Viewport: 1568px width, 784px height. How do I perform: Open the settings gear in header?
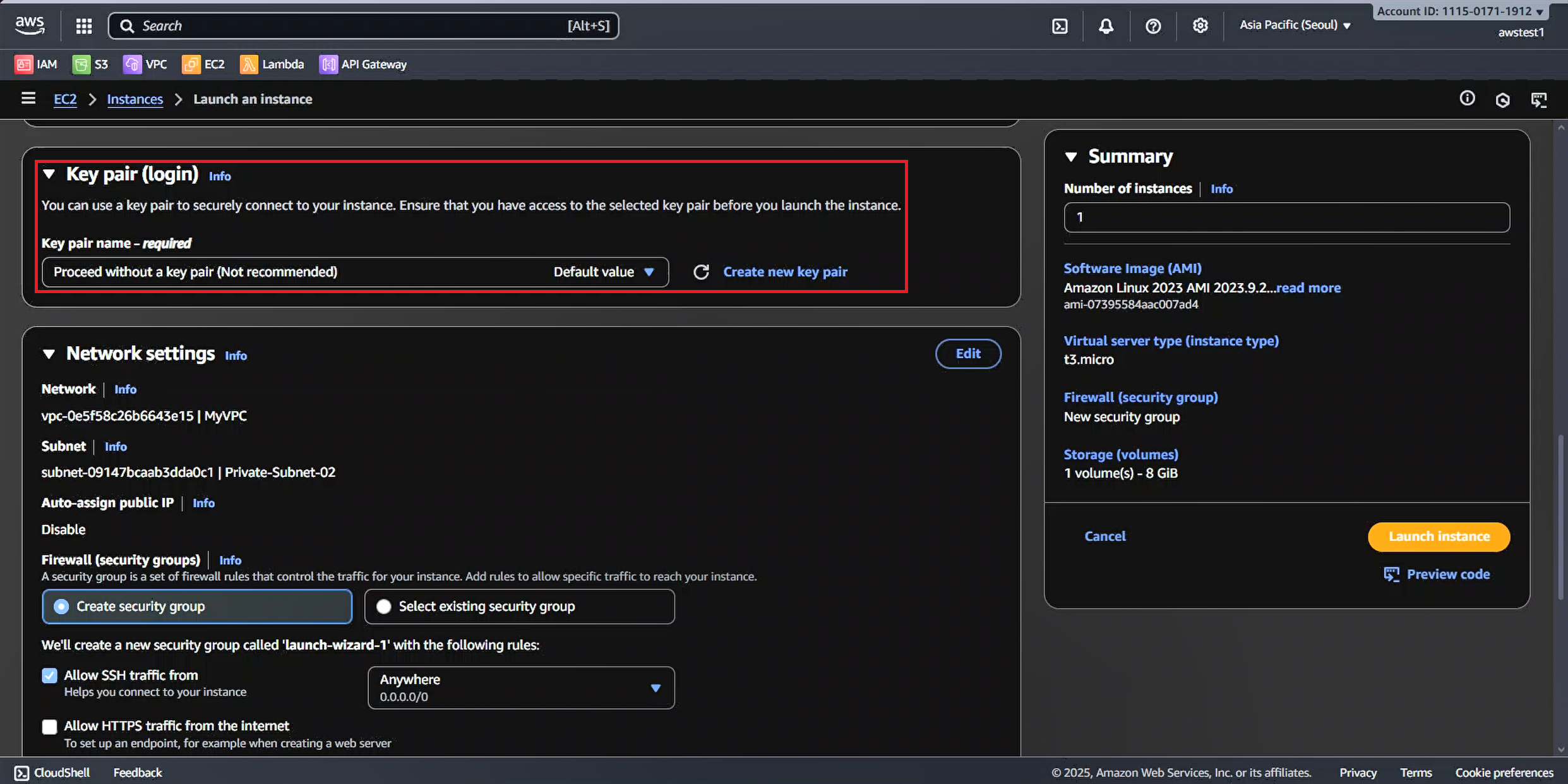pyautogui.click(x=1200, y=26)
